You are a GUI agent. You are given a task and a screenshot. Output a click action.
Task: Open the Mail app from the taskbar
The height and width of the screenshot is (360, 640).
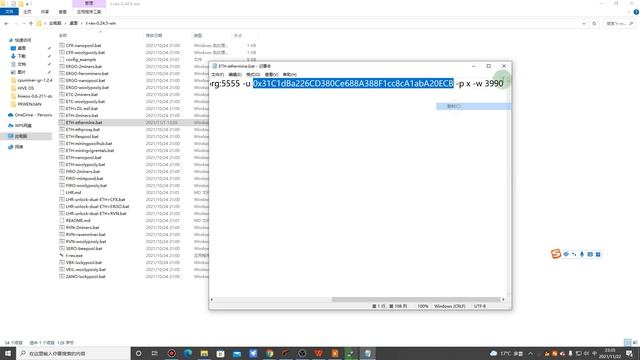point(237,353)
